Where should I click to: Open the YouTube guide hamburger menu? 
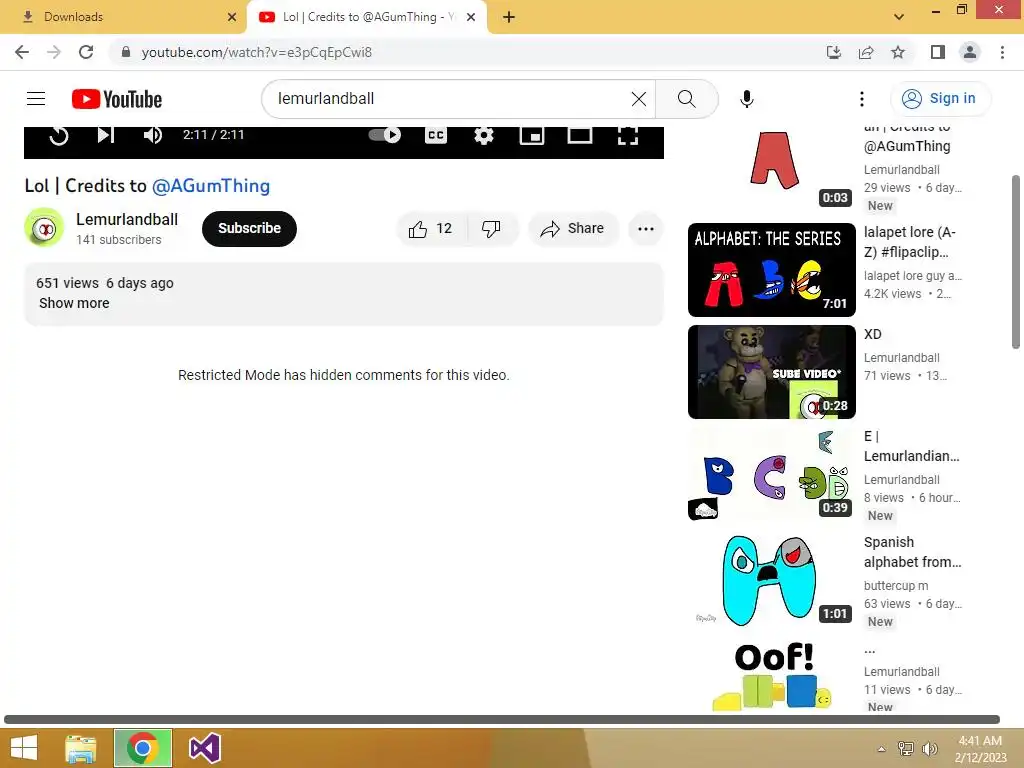tap(36, 99)
